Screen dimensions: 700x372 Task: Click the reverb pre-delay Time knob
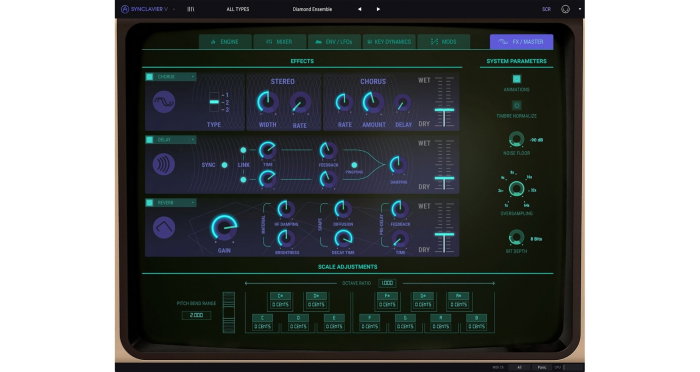400,239
